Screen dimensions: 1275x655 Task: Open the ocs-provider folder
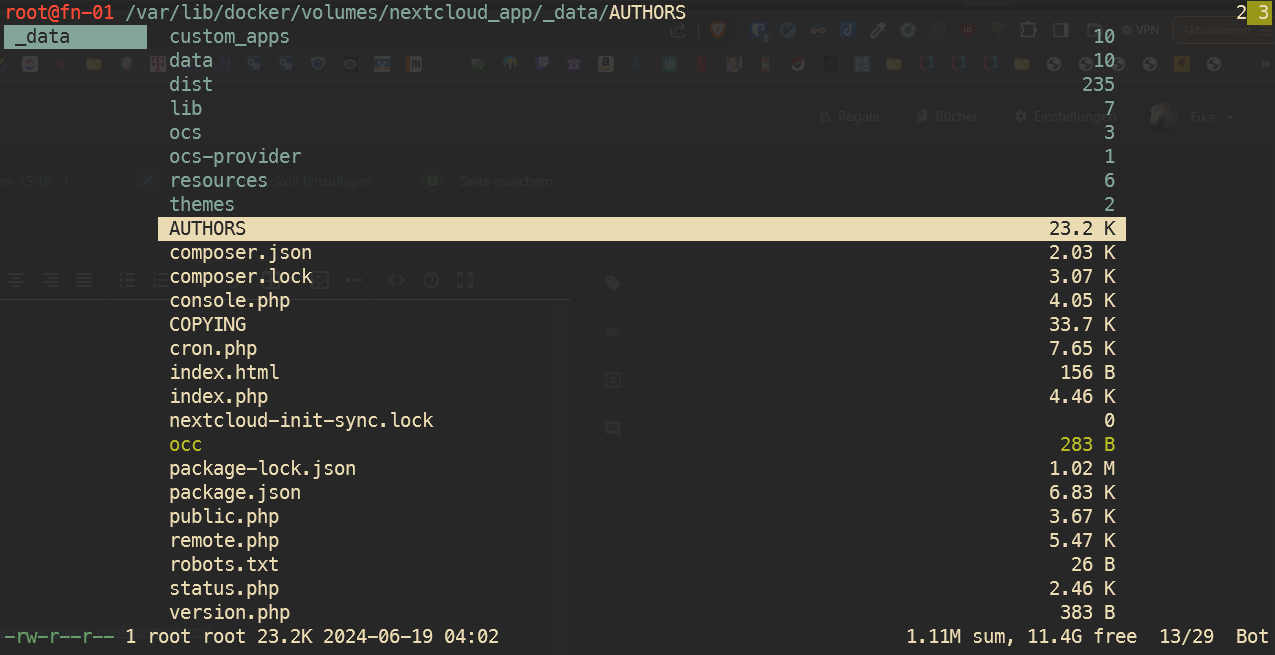click(235, 157)
